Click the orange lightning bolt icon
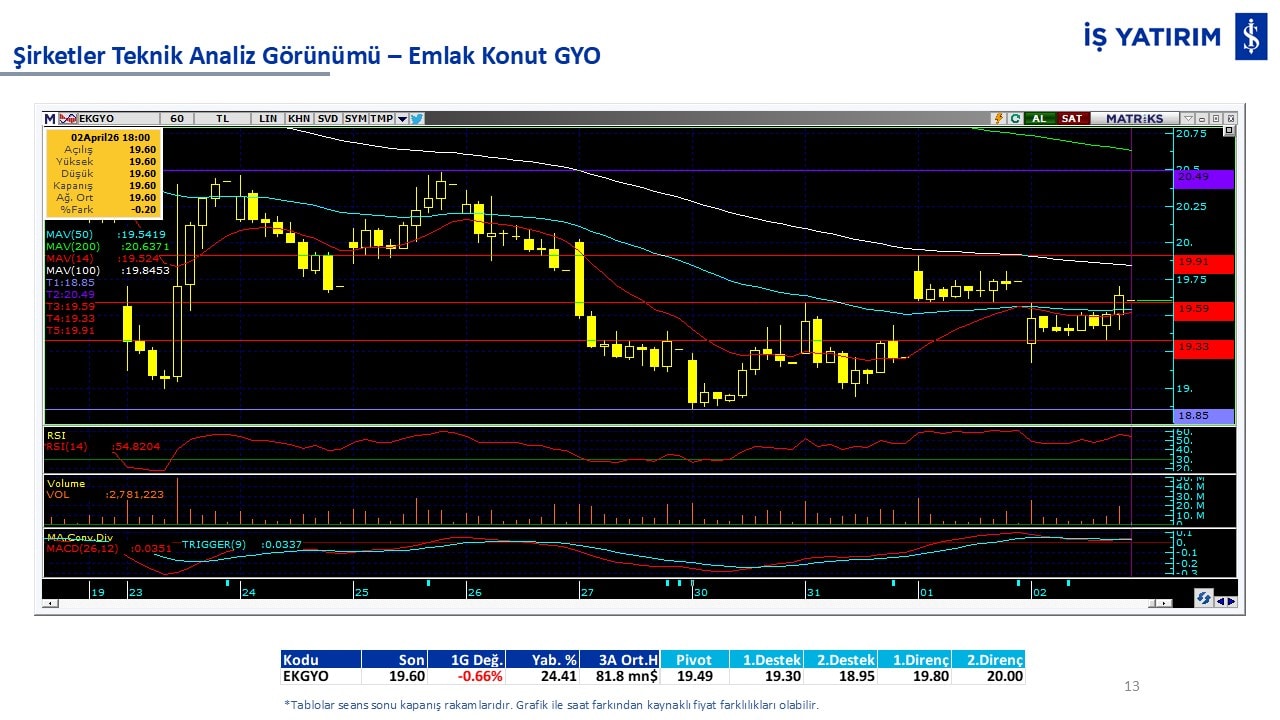Image resolution: width=1280 pixels, height=720 pixels. point(997,118)
